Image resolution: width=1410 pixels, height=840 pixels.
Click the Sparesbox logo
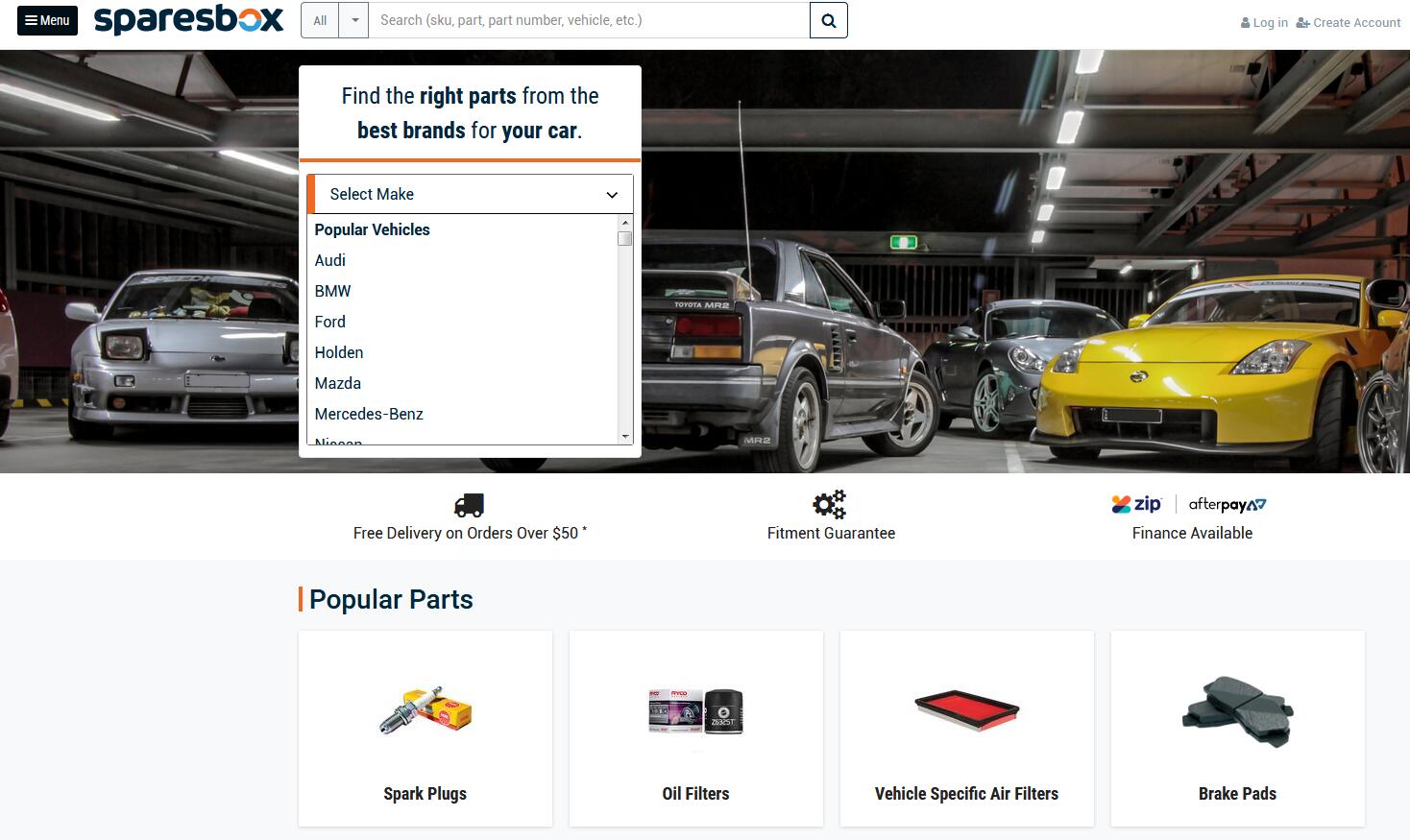[x=189, y=19]
